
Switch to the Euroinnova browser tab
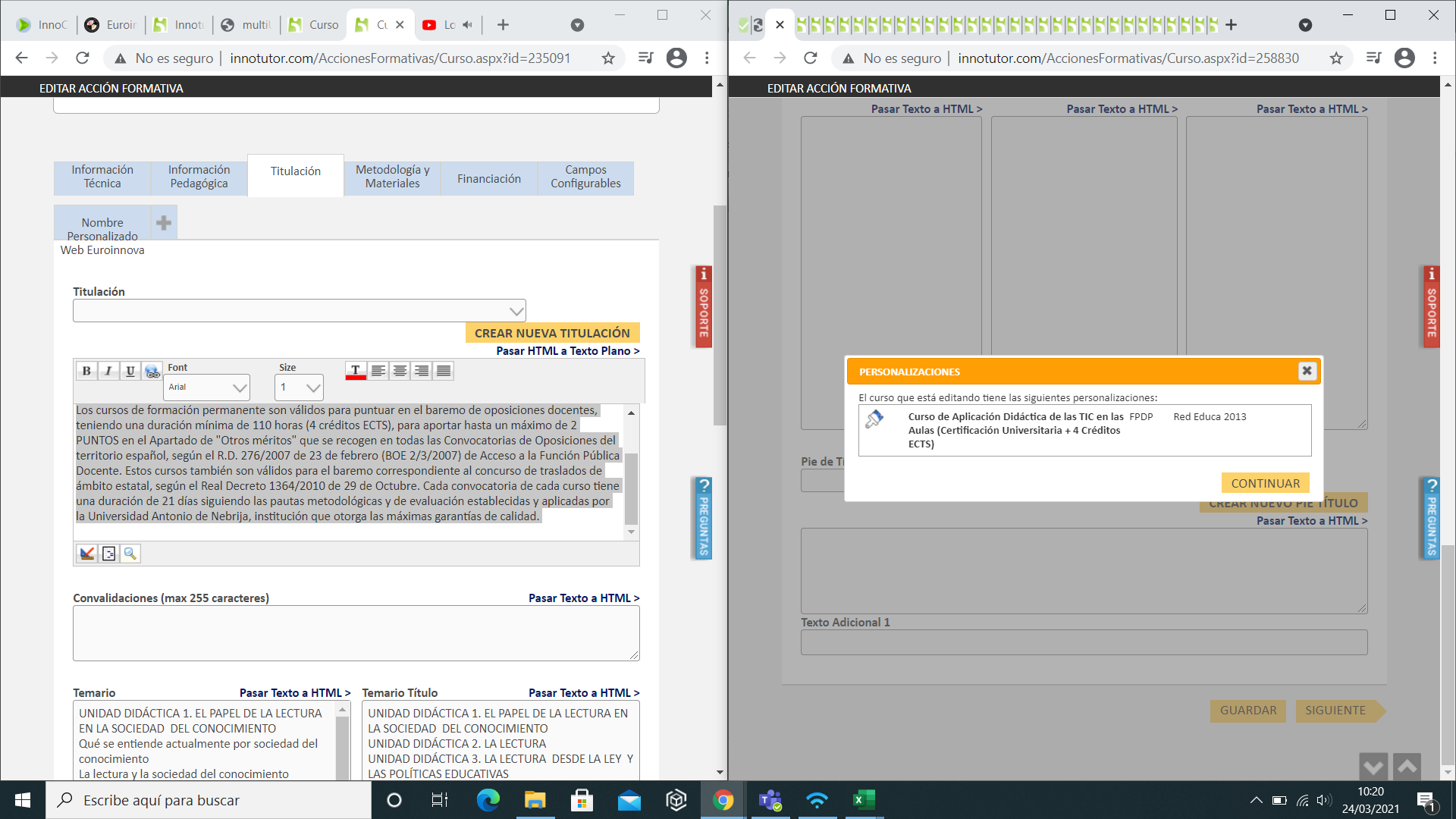pos(111,25)
